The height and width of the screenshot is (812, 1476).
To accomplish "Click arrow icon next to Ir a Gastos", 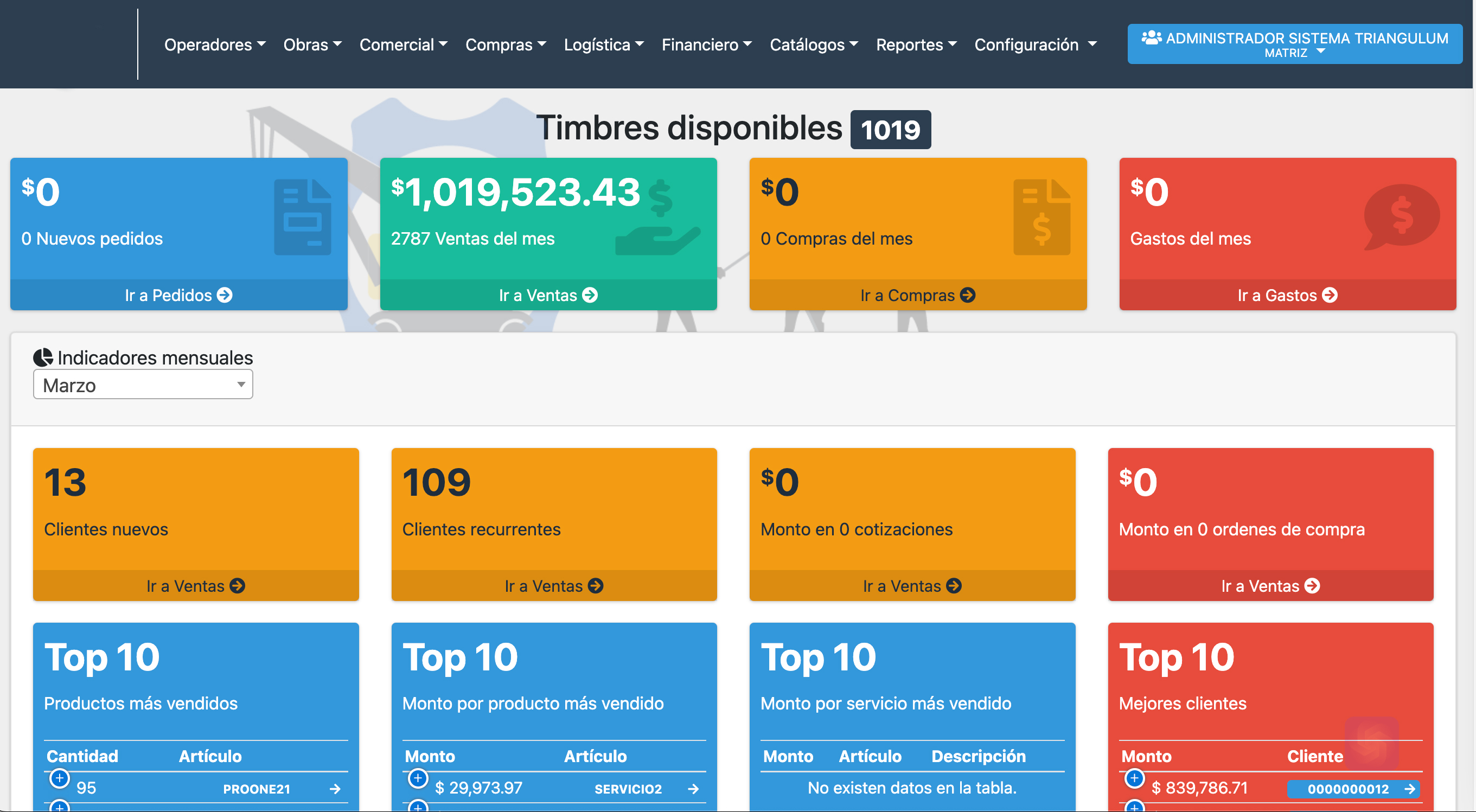I will 1330,295.
